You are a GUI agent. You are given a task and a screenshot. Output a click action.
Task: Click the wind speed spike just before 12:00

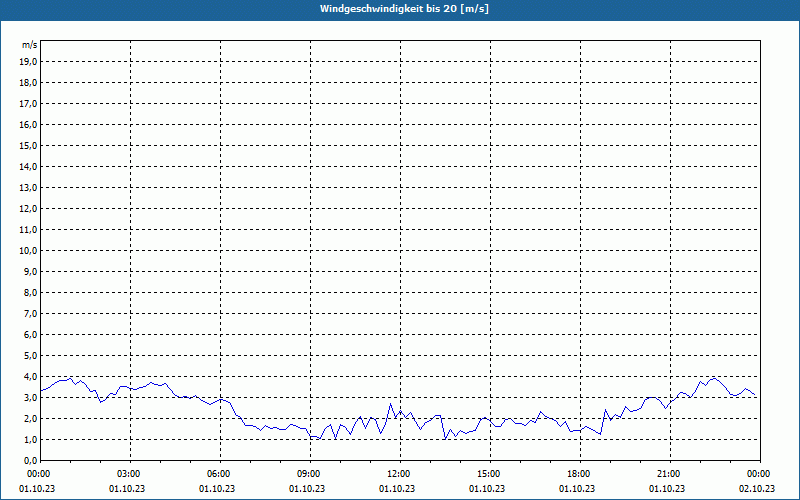(390, 404)
